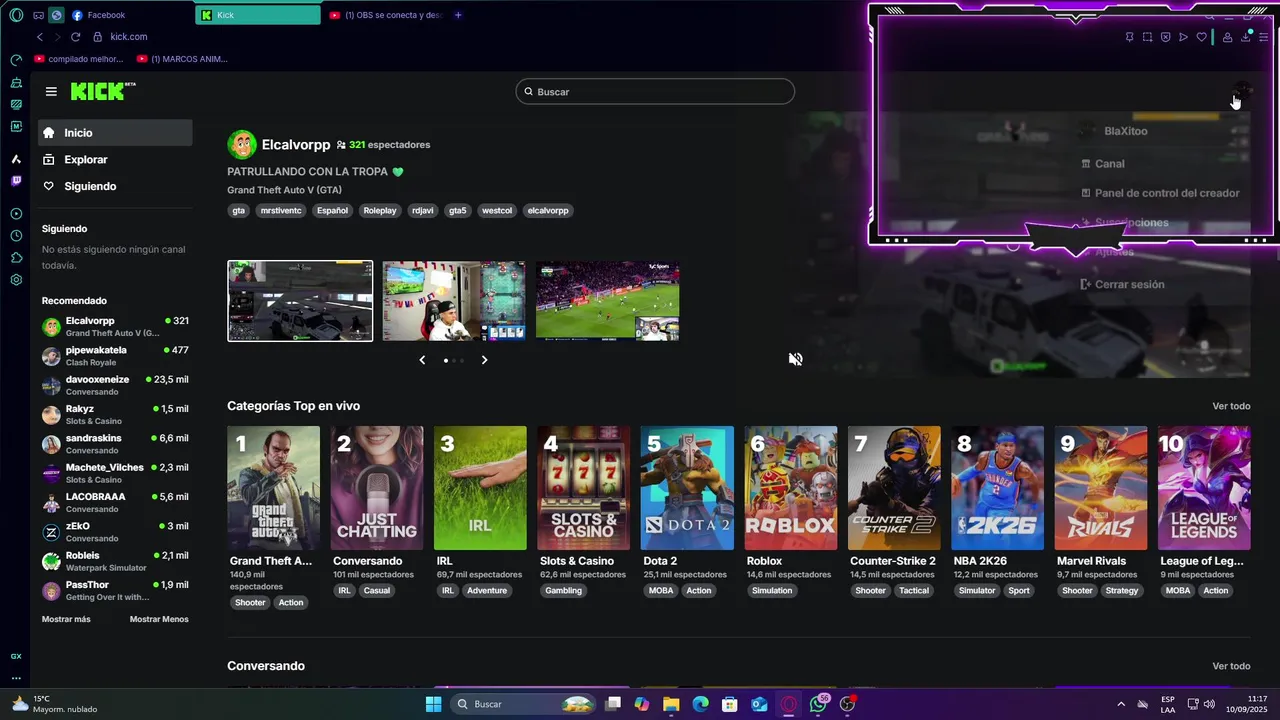Click the Buscar search field on Kick
This screenshot has width=1280, height=720.
pyautogui.click(x=655, y=92)
